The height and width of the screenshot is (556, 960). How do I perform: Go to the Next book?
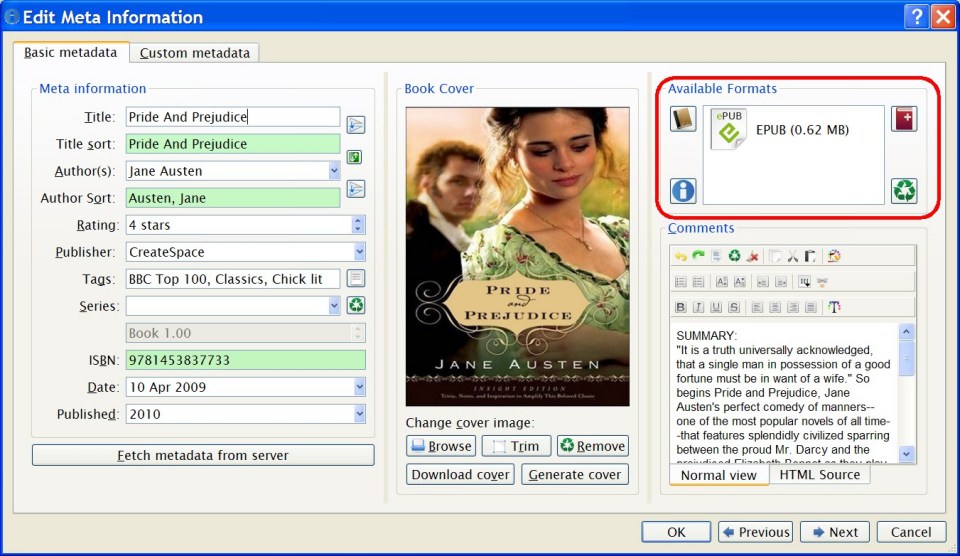[835, 532]
